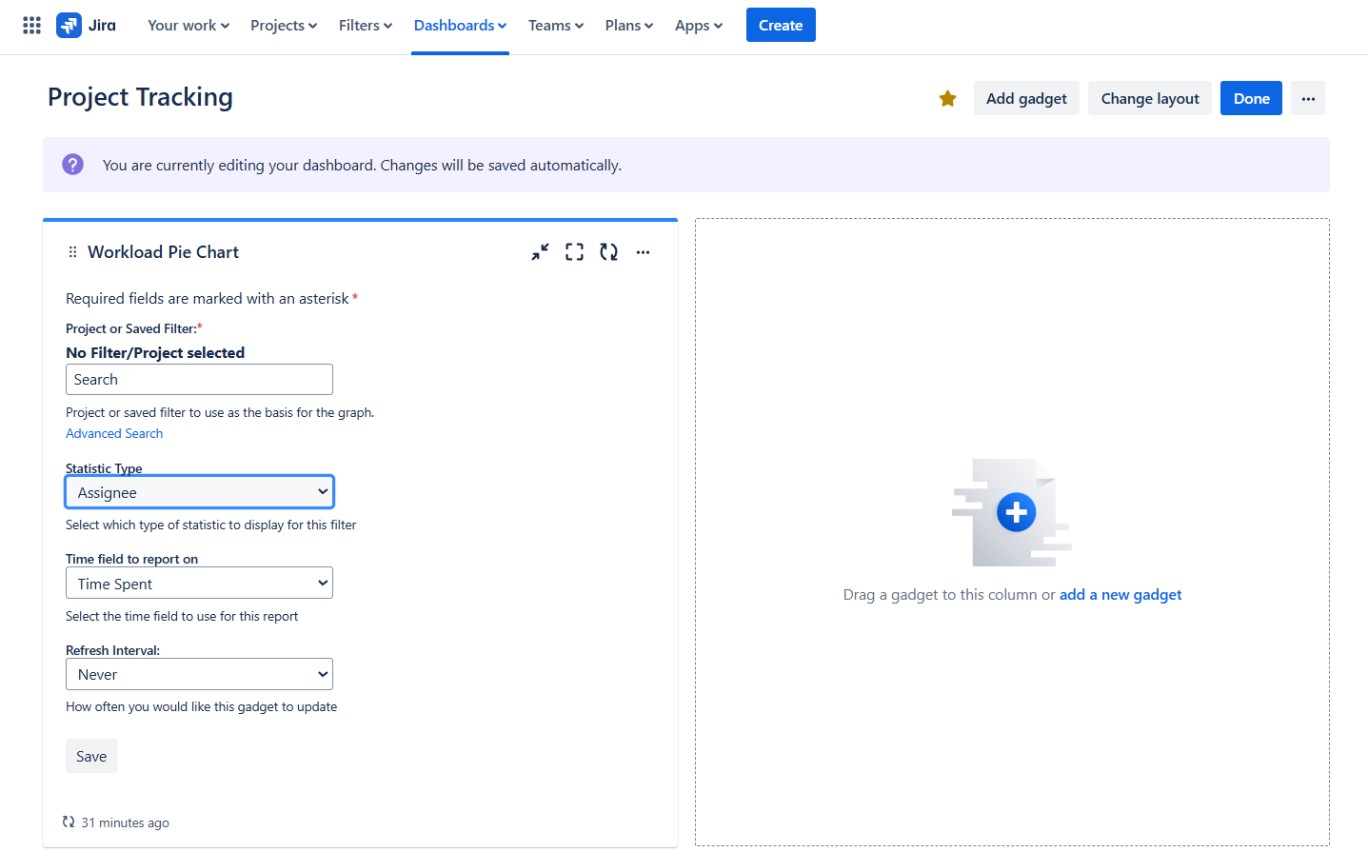This screenshot has height=852, width=1368.
Task: Open Workload Pie Chart gadget options menu
Action: pos(643,252)
